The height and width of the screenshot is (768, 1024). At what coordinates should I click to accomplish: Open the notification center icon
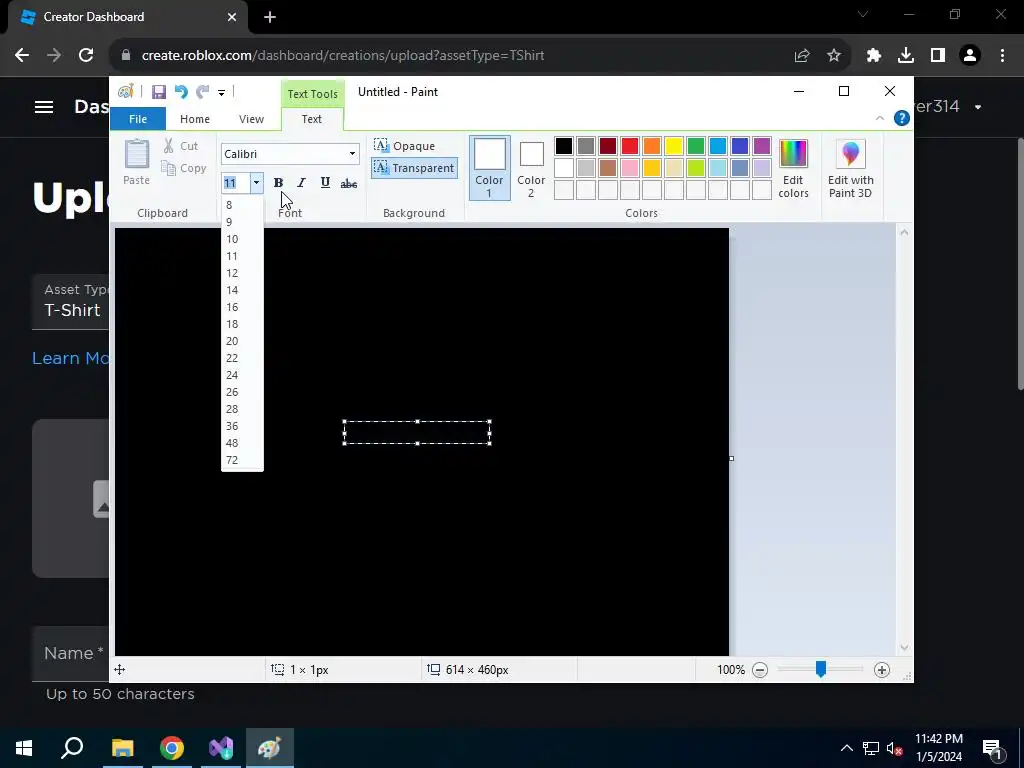tap(992, 748)
